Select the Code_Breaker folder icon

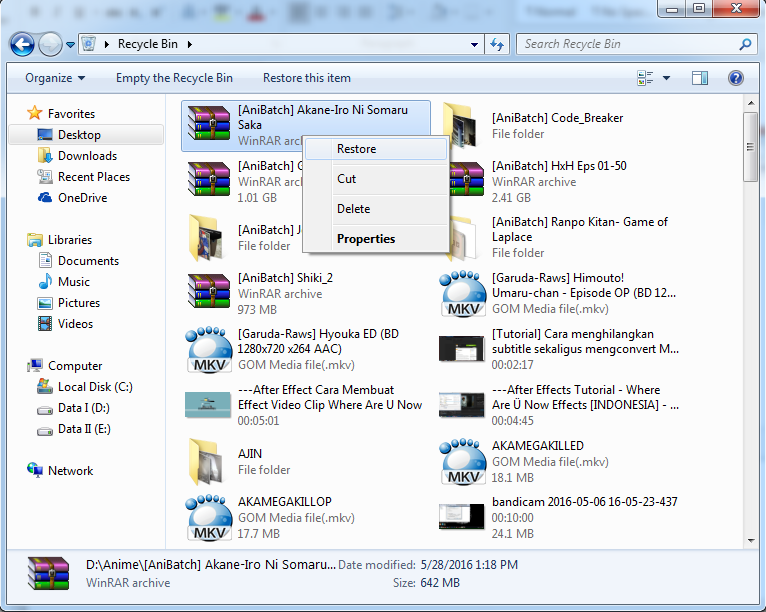coord(461,126)
